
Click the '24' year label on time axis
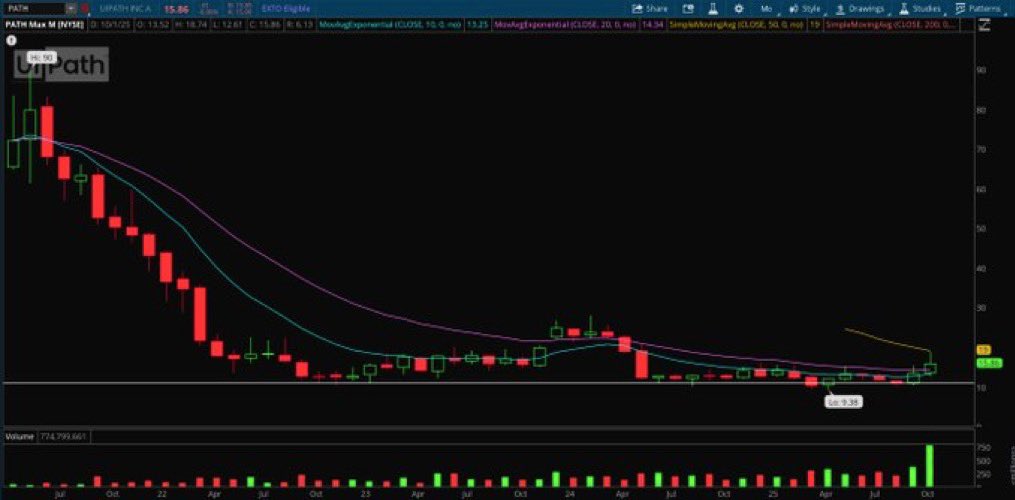(x=572, y=494)
